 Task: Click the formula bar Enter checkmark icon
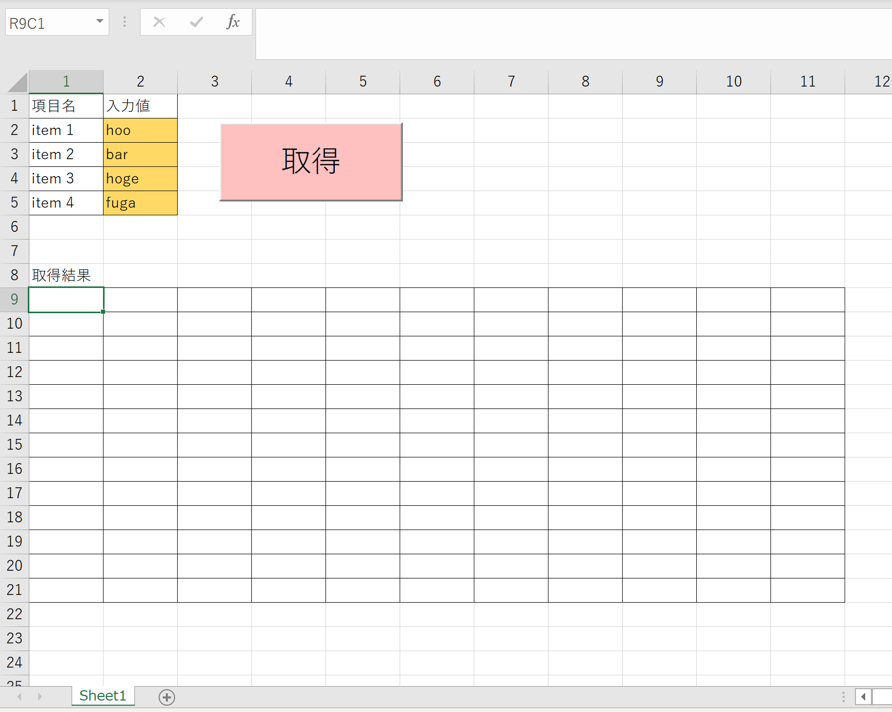[x=196, y=22]
